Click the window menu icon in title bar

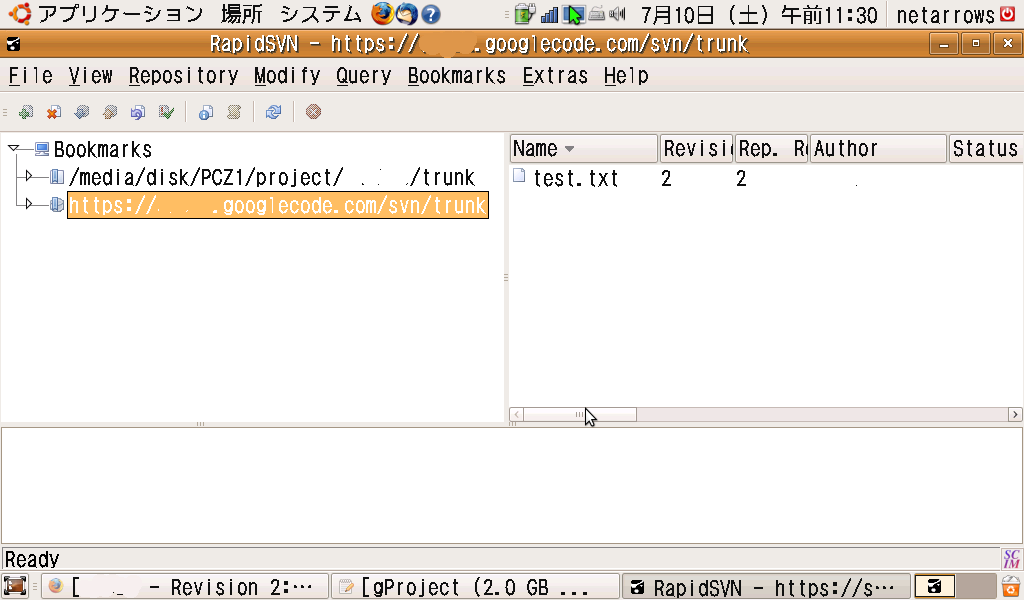(13, 44)
